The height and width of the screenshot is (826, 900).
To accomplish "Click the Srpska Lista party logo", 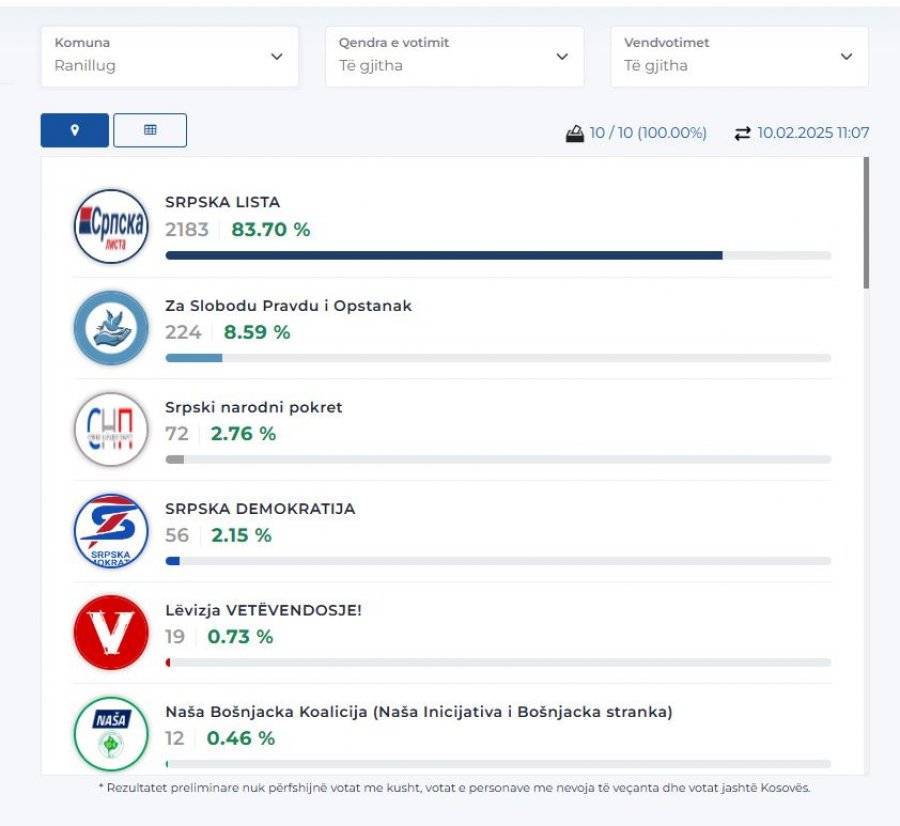I will click(111, 226).
